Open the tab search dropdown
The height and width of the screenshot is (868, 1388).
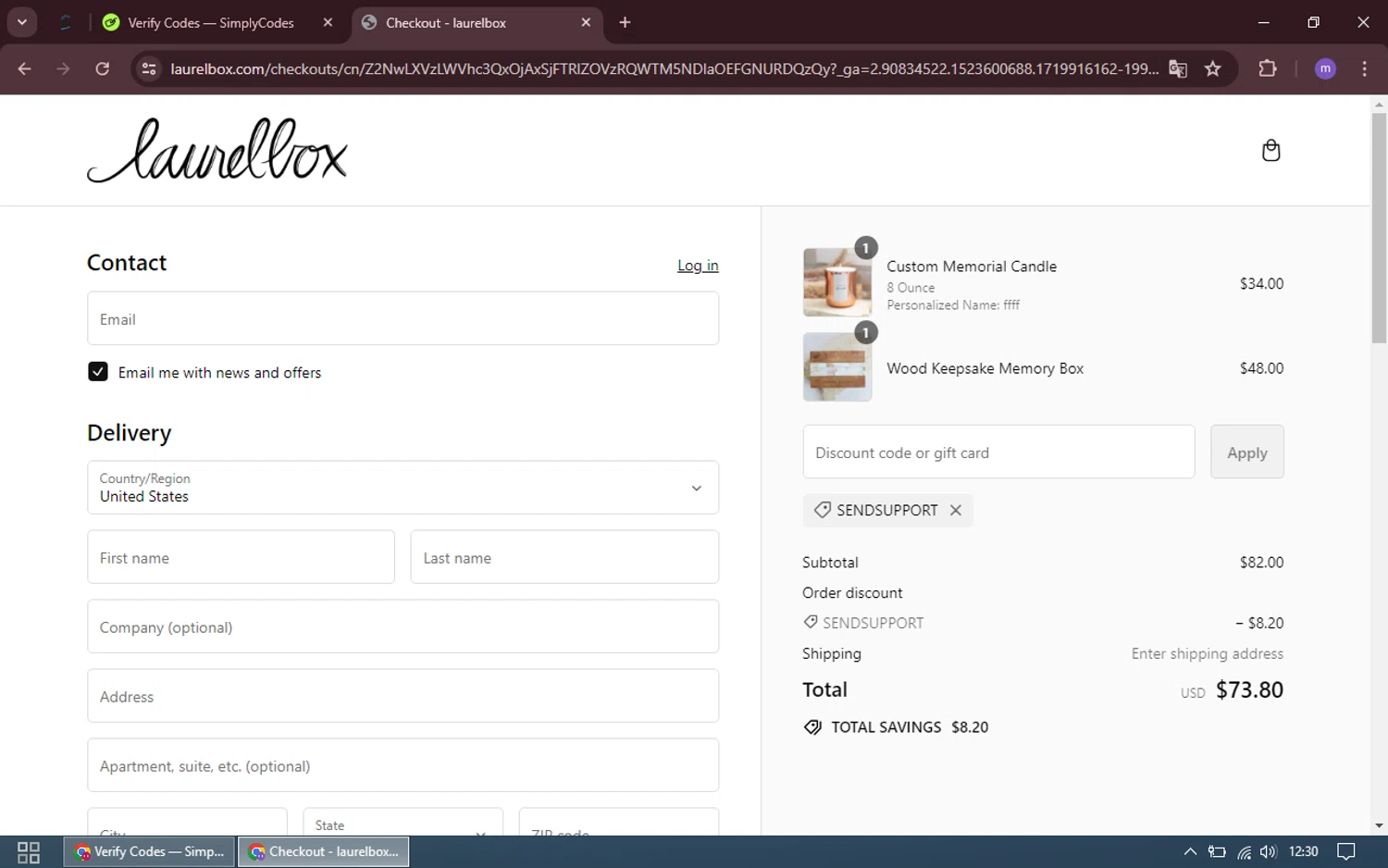tap(22, 22)
